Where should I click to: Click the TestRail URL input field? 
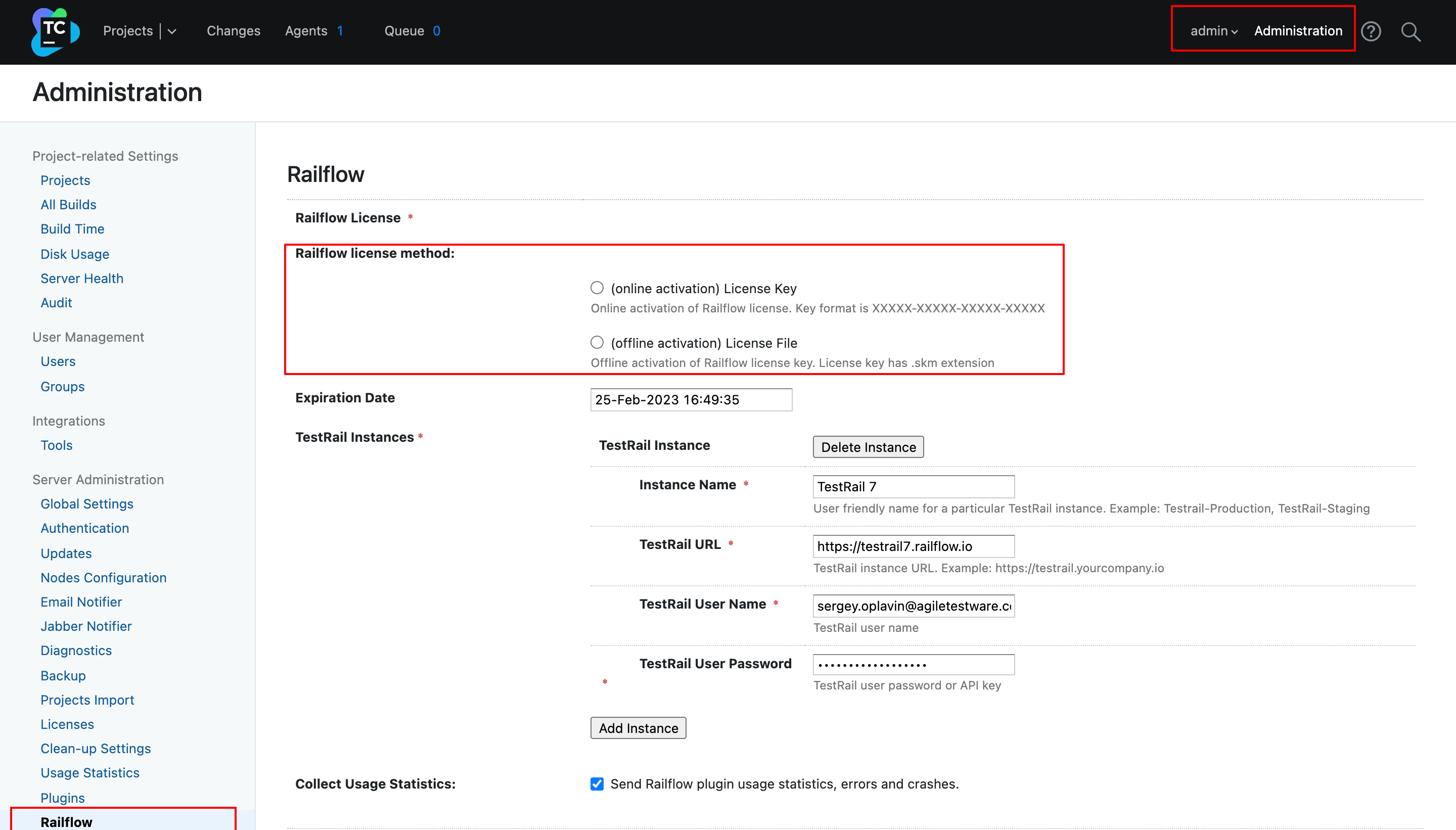[913, 546]
